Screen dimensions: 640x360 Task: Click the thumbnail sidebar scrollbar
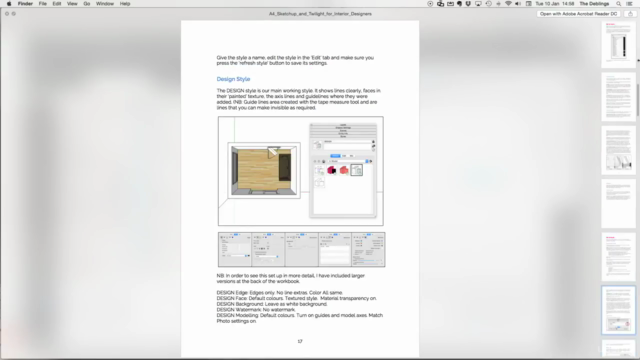[638, 100]
